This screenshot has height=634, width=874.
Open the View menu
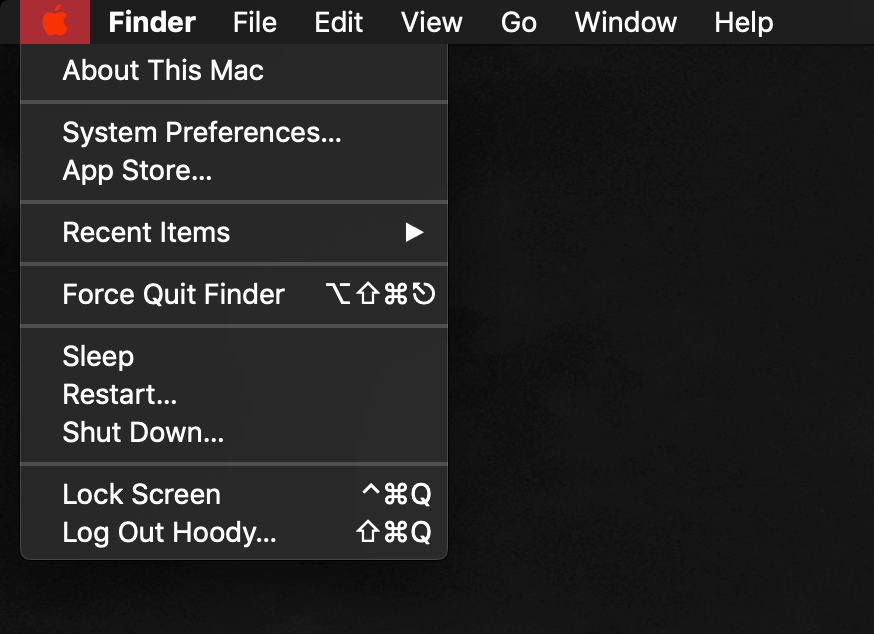pos(431,22)
